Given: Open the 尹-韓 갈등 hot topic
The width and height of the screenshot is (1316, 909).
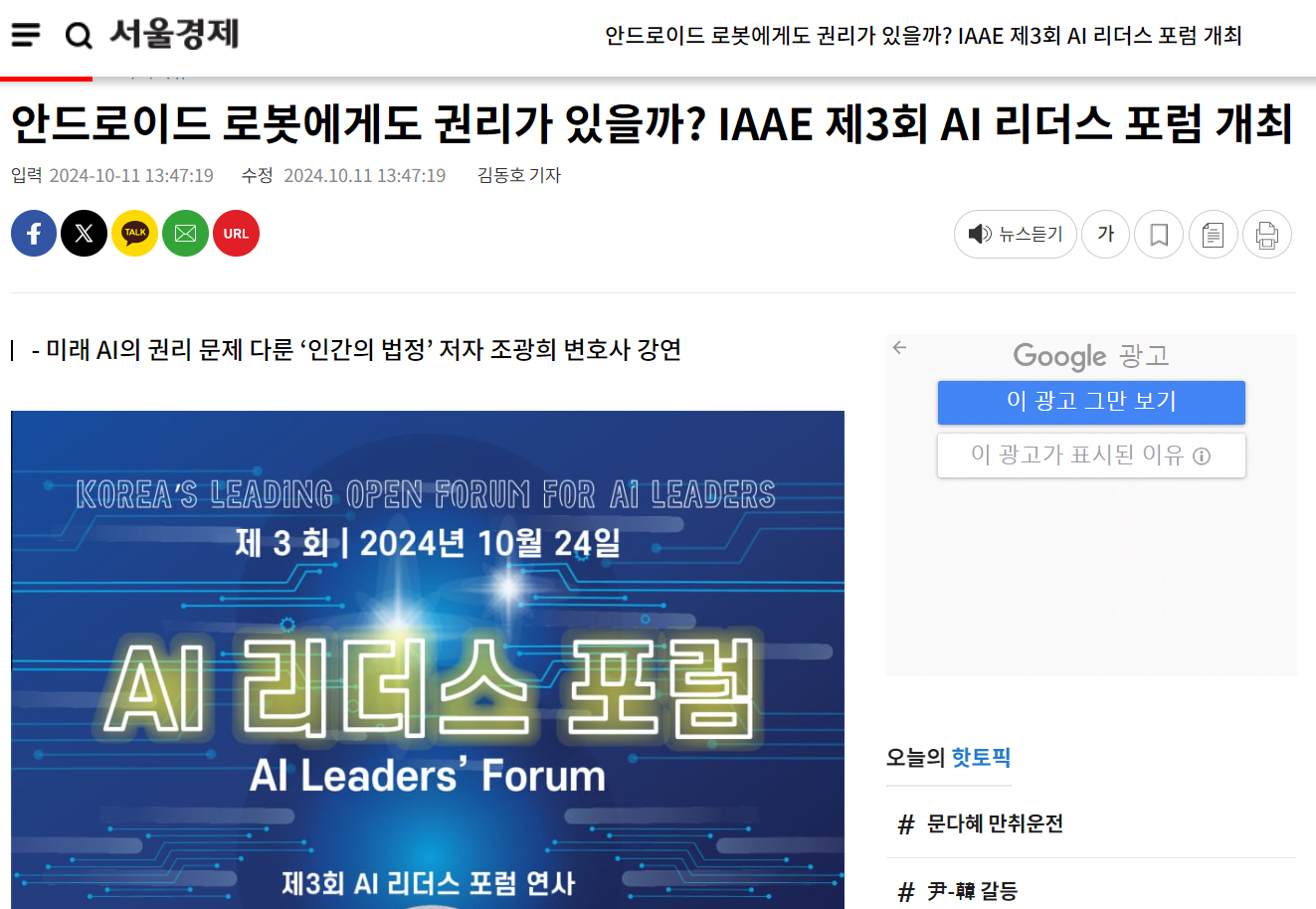Looking at the screenshot, I should click(x=972, y=891).
